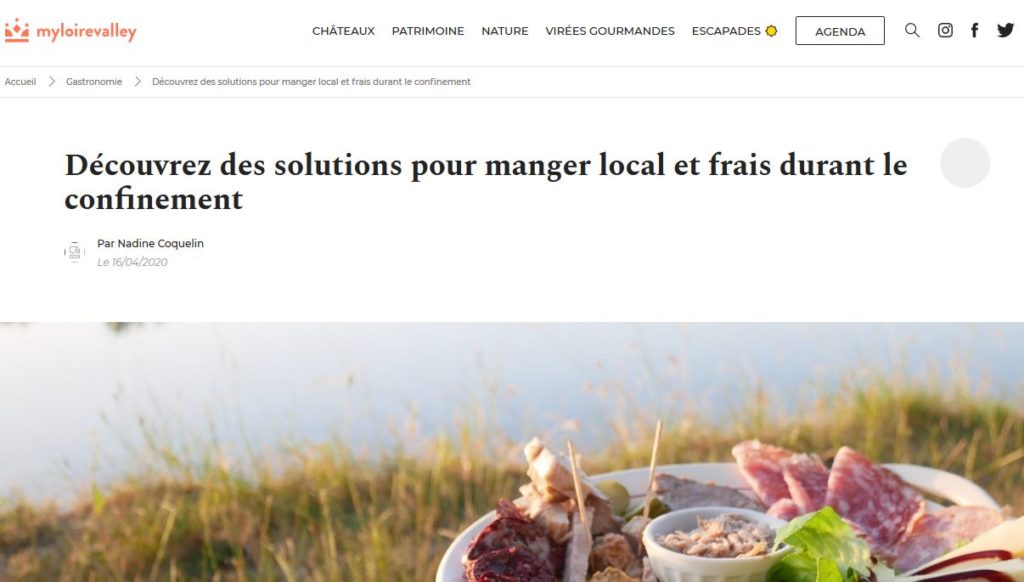Open Virées Gourmandes menu
The image size is (1024, 582).
(x=610, y=31)
